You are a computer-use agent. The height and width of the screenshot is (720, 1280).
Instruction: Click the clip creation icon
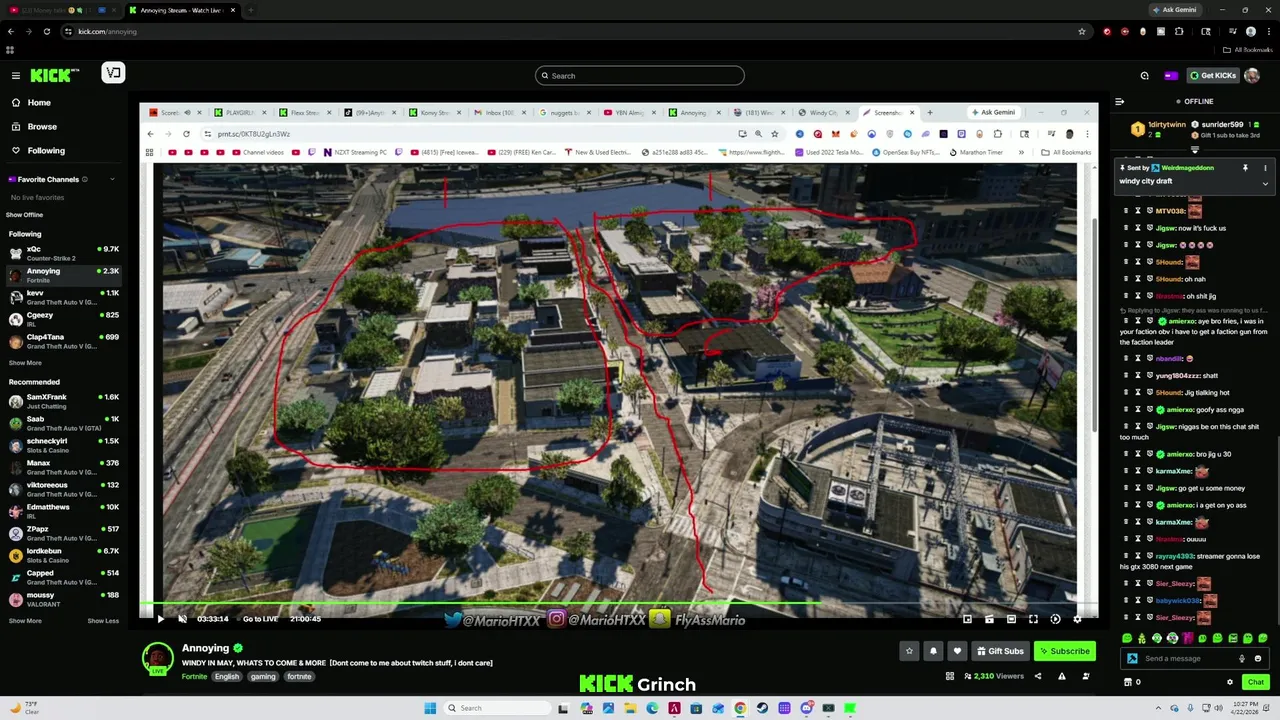coord(989,619)
